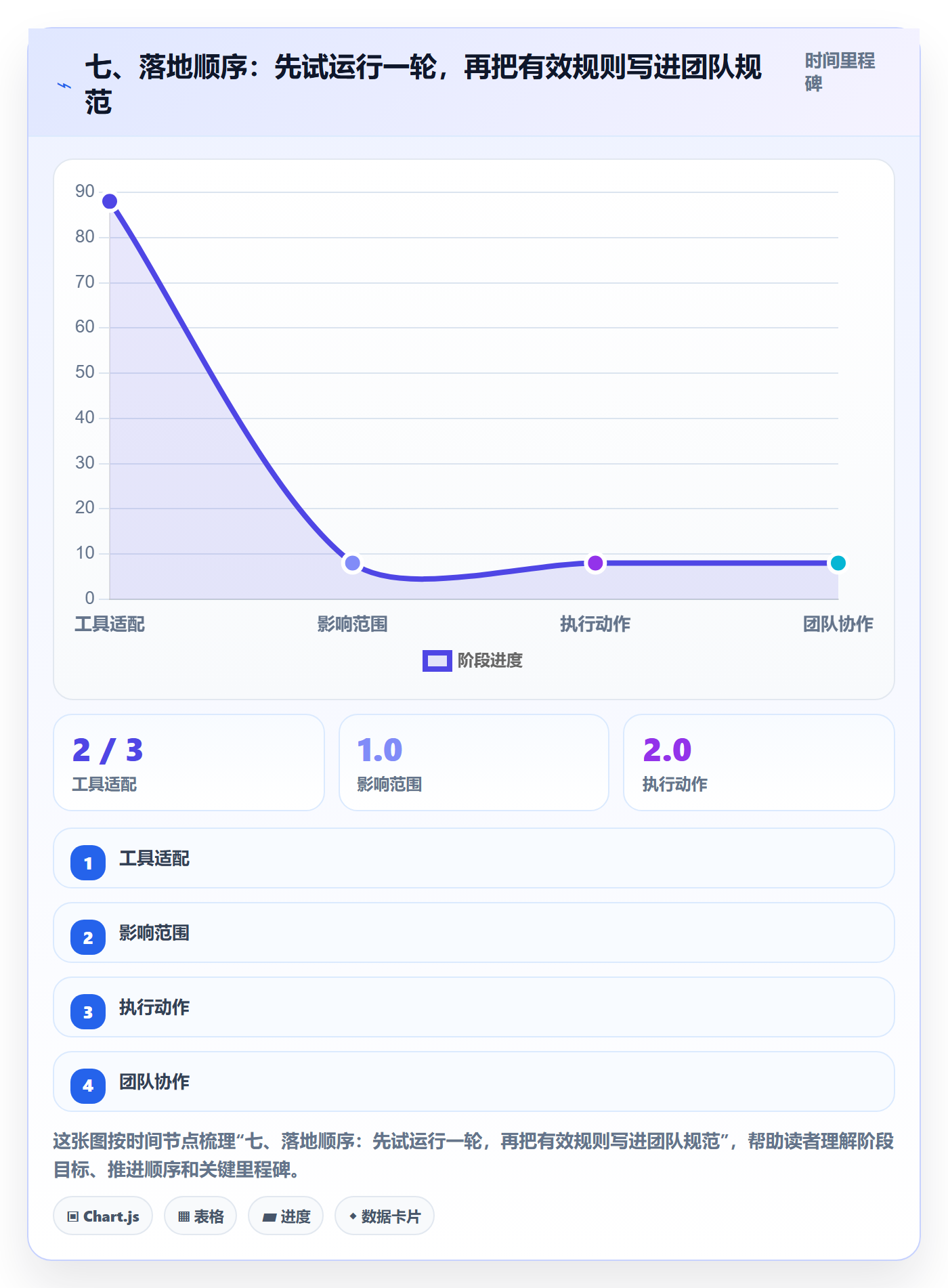Image resolution: width=948 pixels, height=1288 pixels.
Task: Select the Chart.js tag
Action: point(103,1216)
